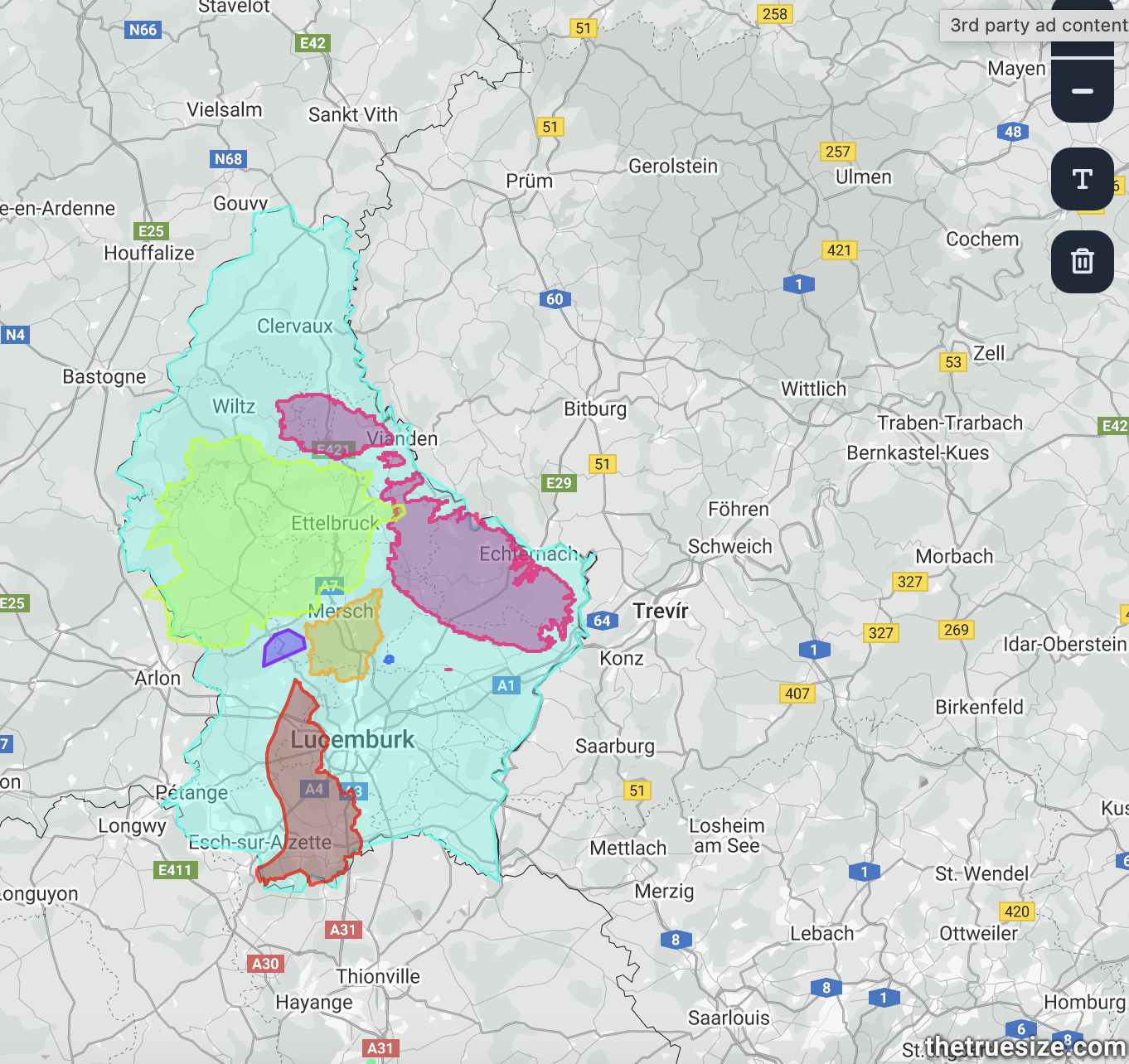Open the thetruesize.com watermark link

pos(1025,1047)
